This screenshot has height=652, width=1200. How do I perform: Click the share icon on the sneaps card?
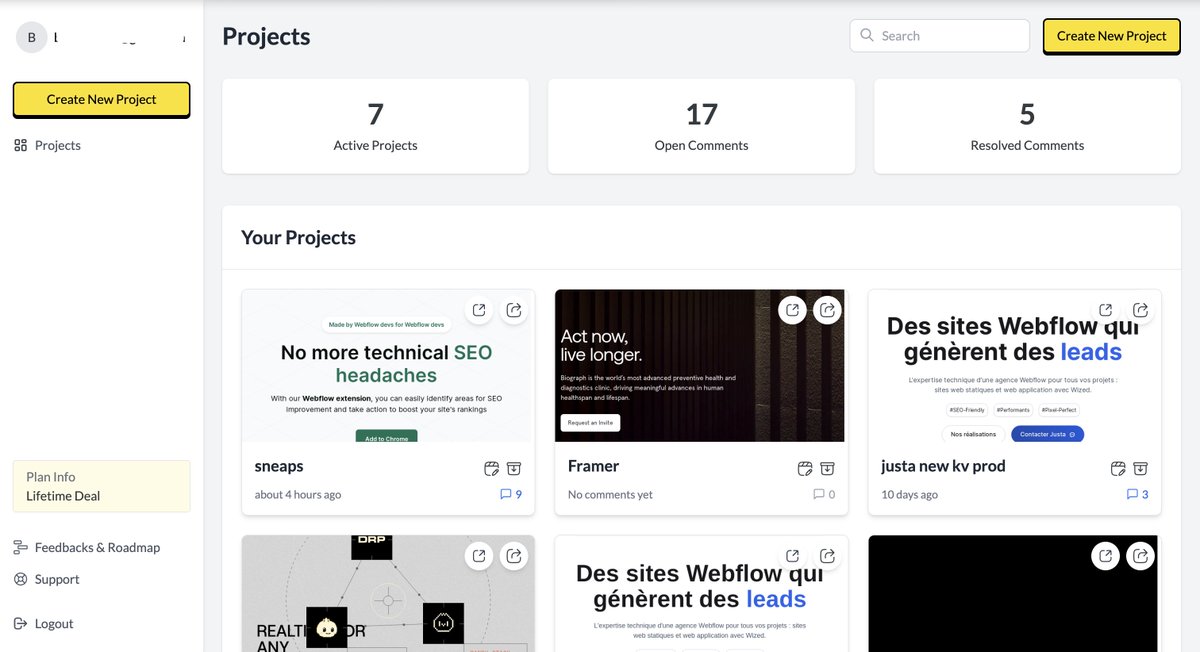pyautogui.click(x=514, y=310)
